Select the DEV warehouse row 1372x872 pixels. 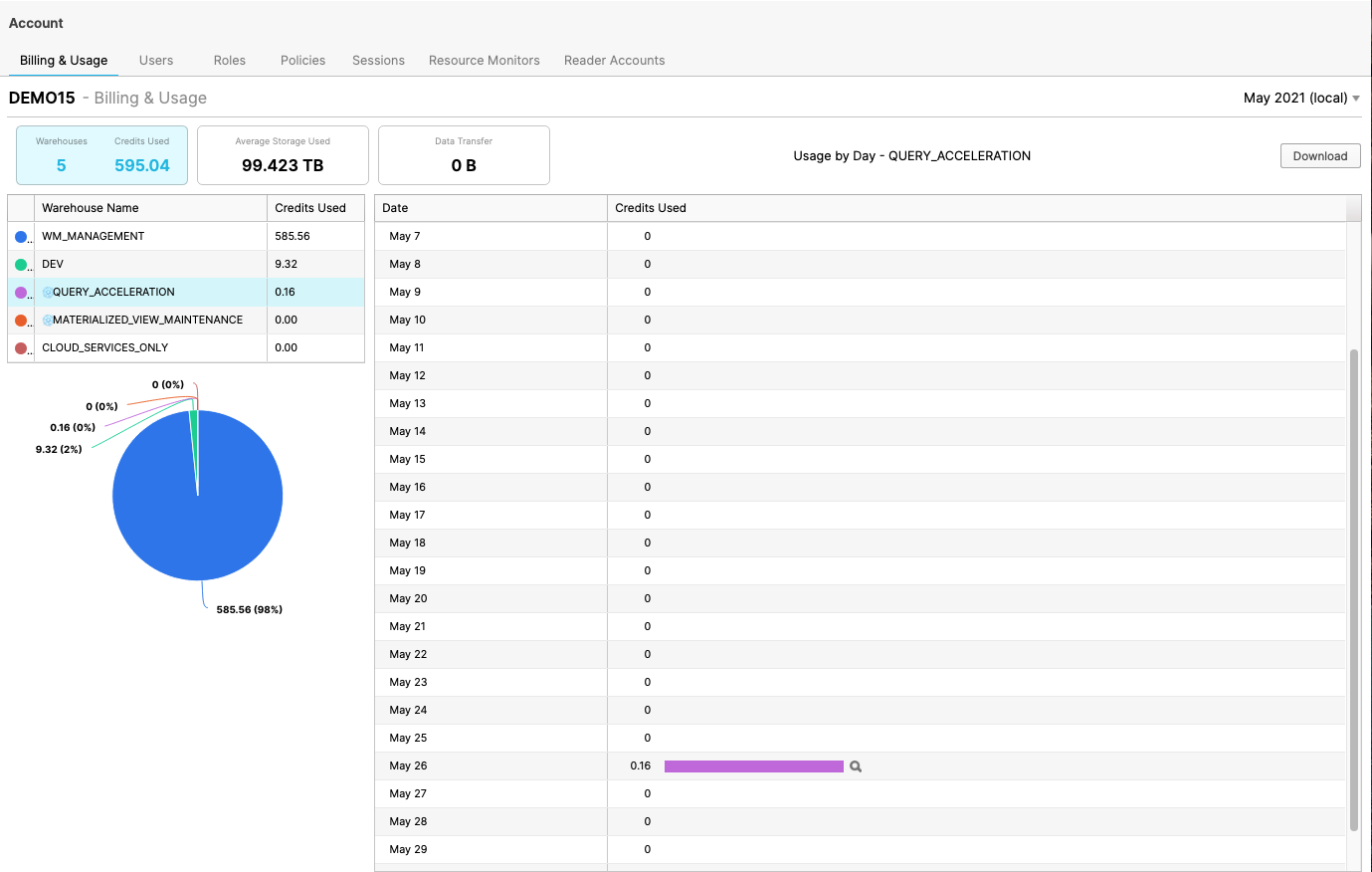point(149,264)
